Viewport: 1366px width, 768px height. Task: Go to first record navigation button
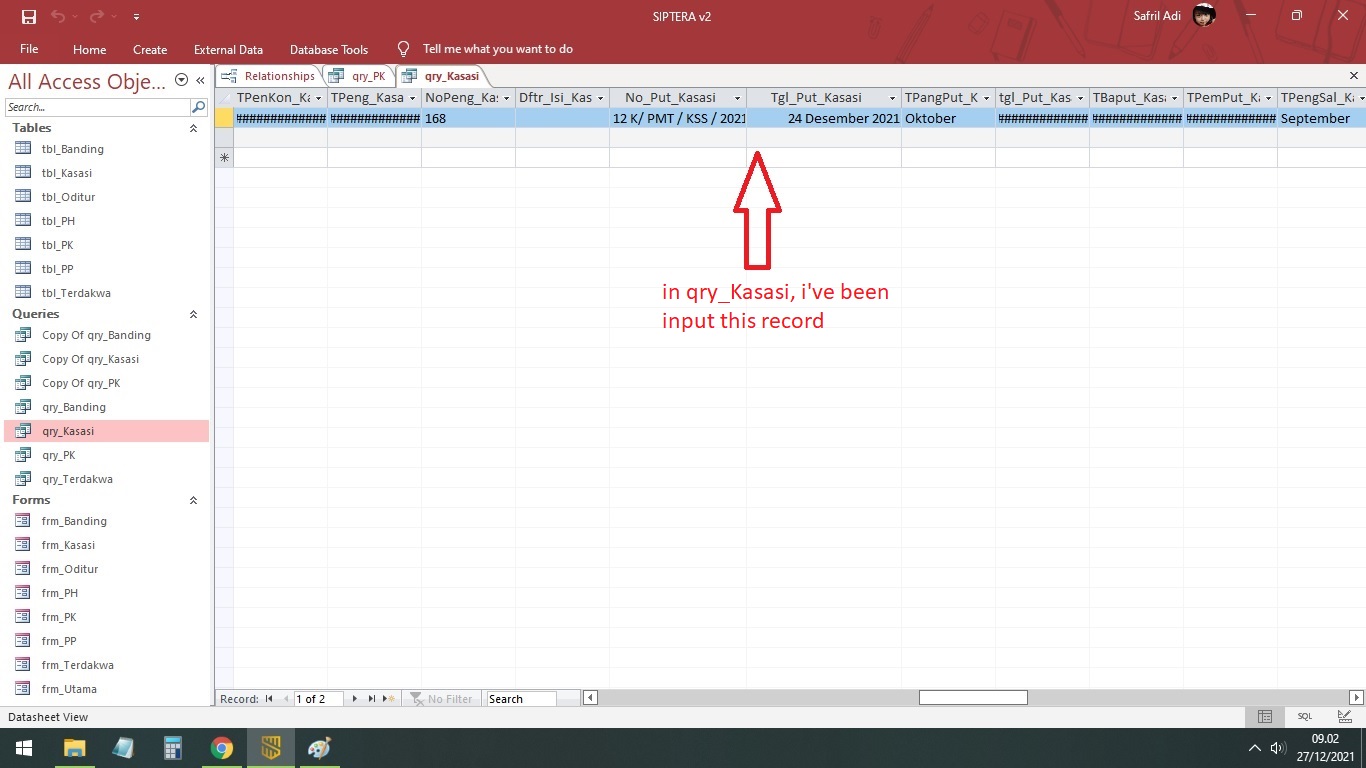coord(269,699)
